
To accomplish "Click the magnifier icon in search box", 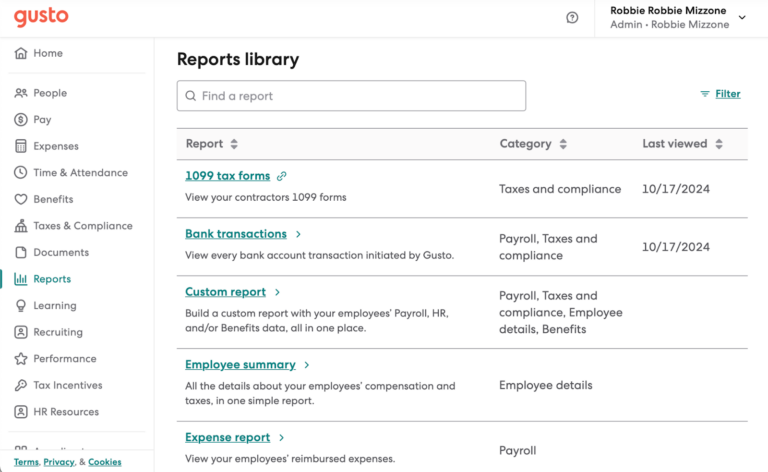I will pyautogui.click(x=191, y=96).
